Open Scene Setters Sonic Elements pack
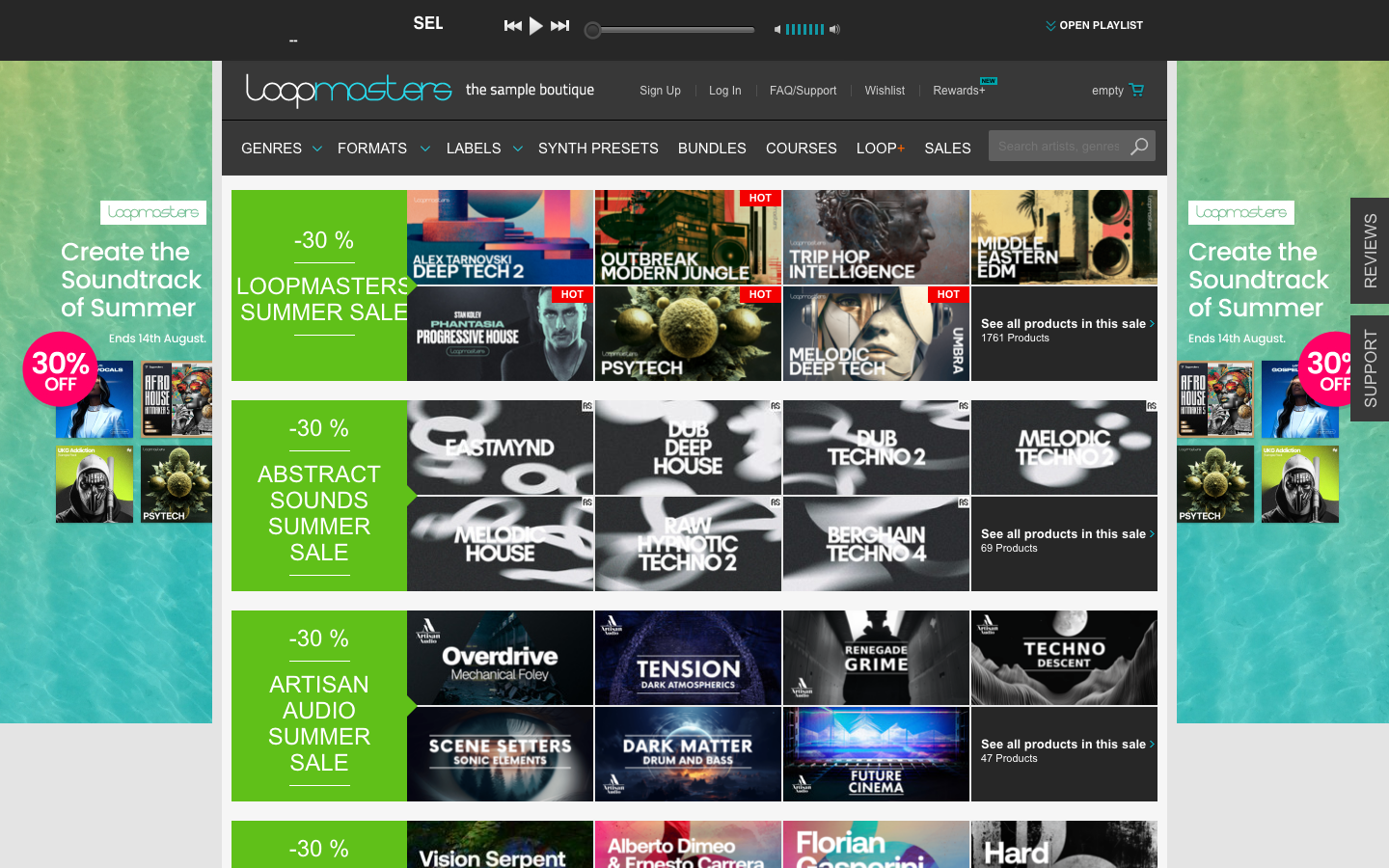Viewport: 1389px width, 868px height. (x=500, y=754)
